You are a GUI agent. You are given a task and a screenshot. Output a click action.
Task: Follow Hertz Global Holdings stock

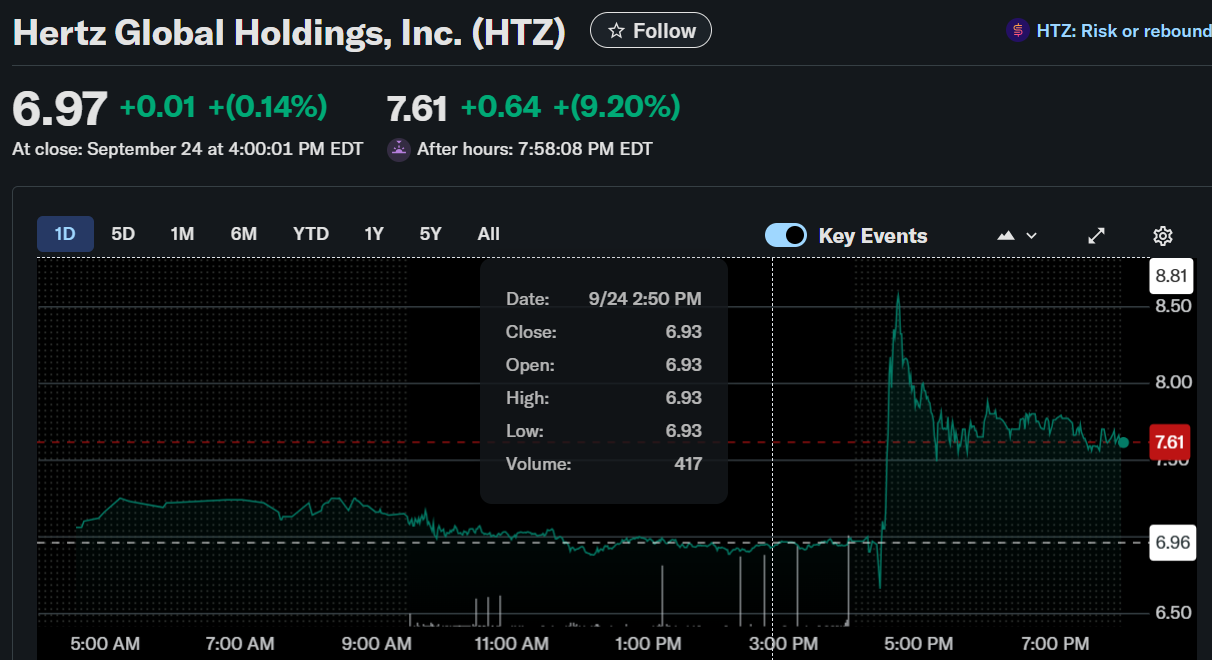click(x=651, y=31)
